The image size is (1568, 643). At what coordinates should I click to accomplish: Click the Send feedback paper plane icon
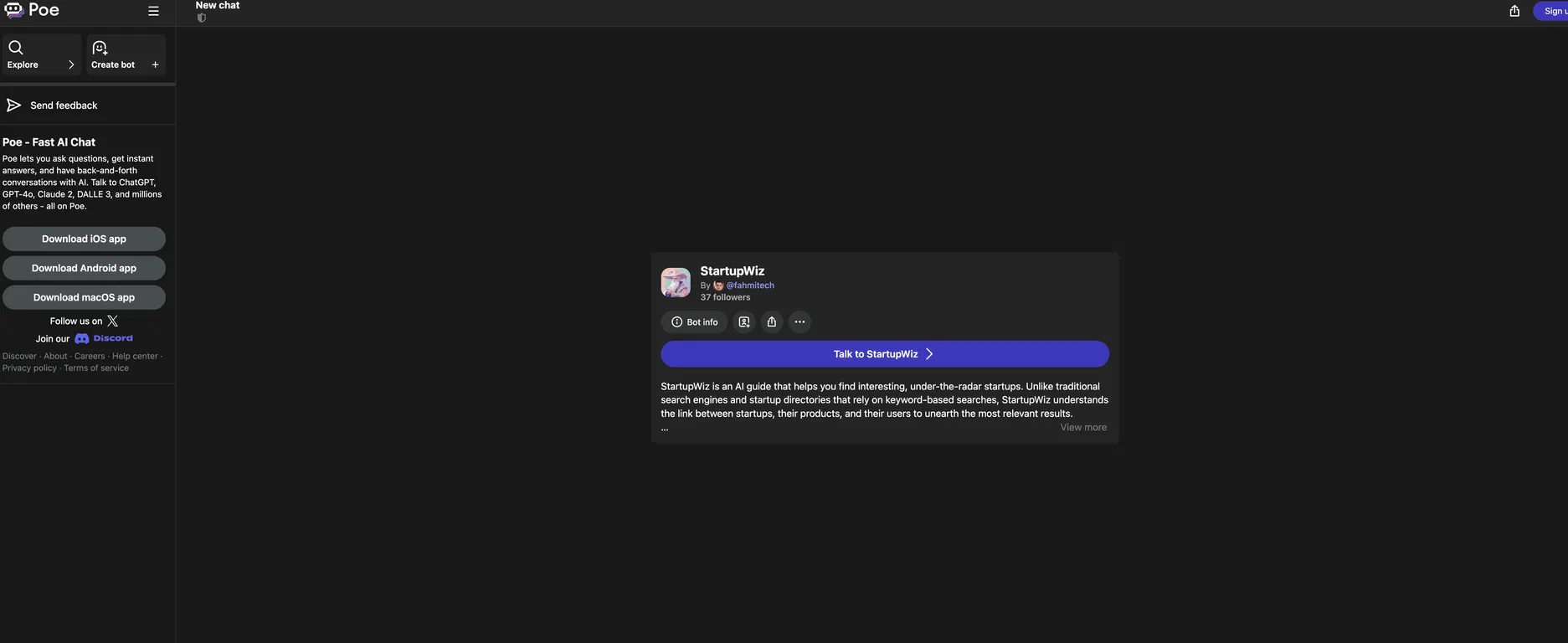[x=13, y=105]
